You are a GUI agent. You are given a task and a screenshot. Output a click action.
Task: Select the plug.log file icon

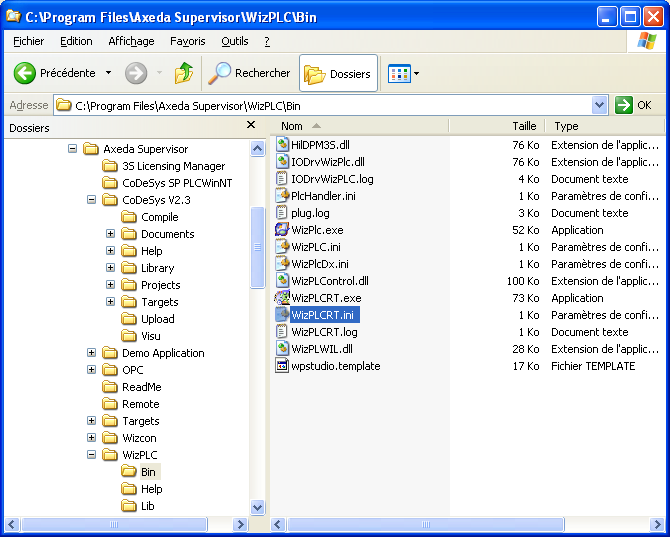point(282,212)
